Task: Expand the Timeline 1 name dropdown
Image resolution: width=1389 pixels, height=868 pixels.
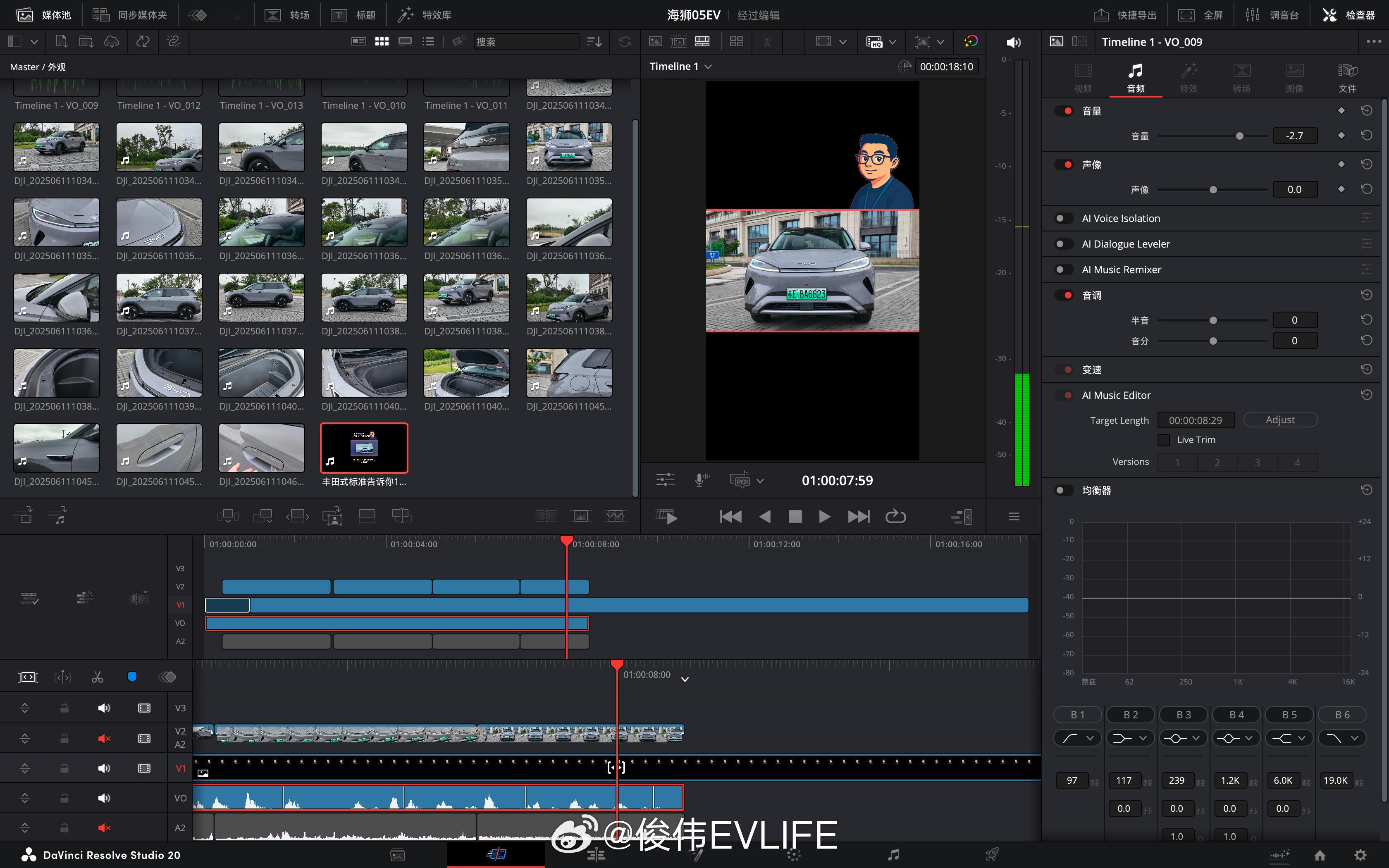Action: (708, 67)
